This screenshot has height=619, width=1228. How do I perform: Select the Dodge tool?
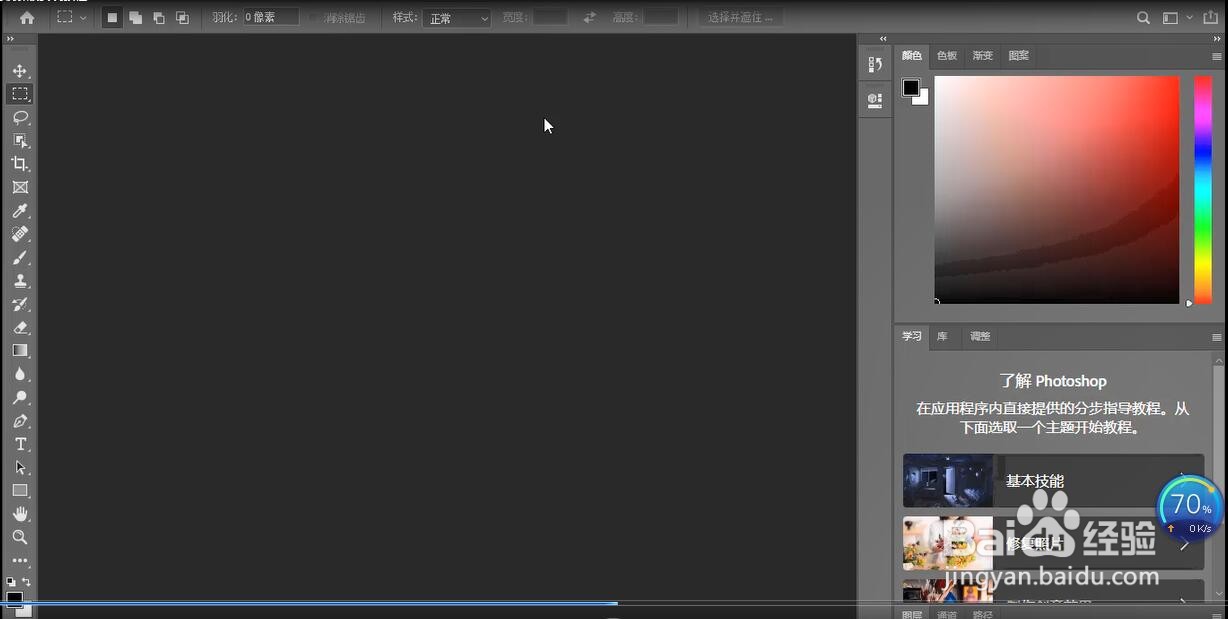(x=20, y=398)
